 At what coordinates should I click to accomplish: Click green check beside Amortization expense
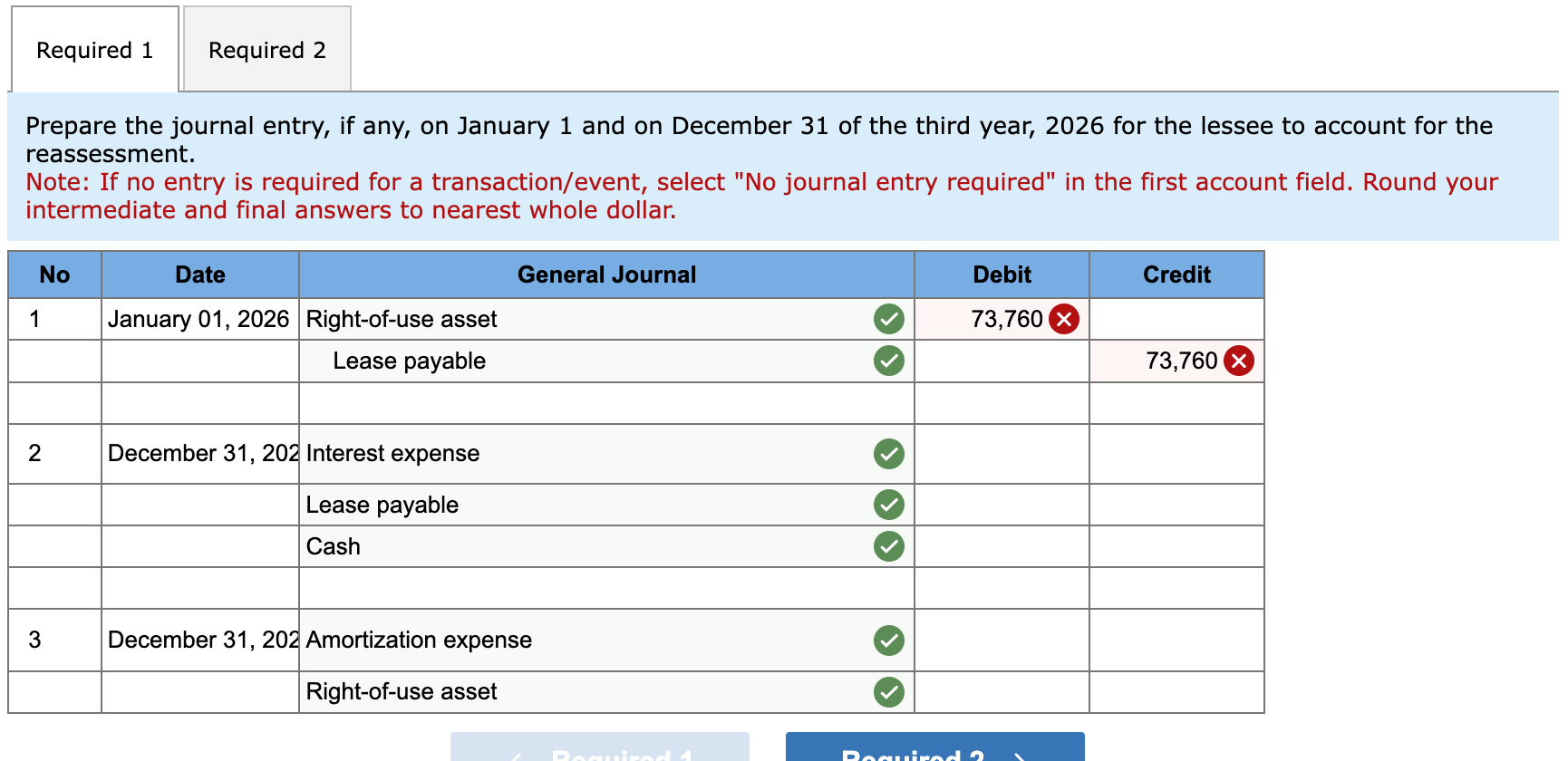click(889, 640)
